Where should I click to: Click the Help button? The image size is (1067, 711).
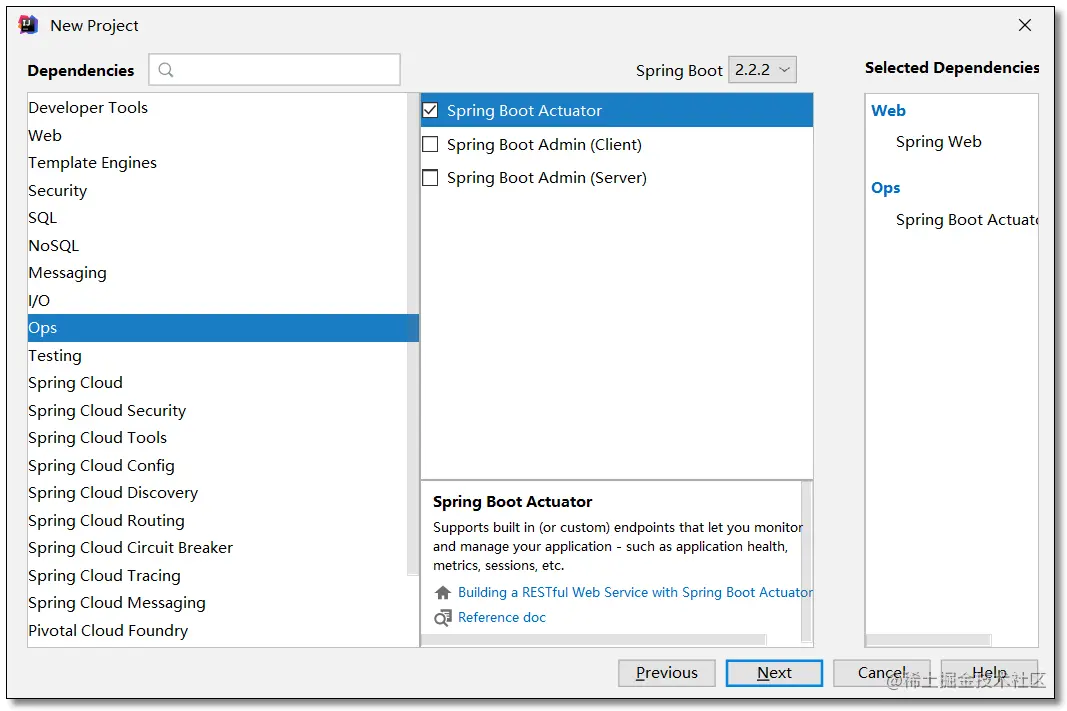click(989, 673)
